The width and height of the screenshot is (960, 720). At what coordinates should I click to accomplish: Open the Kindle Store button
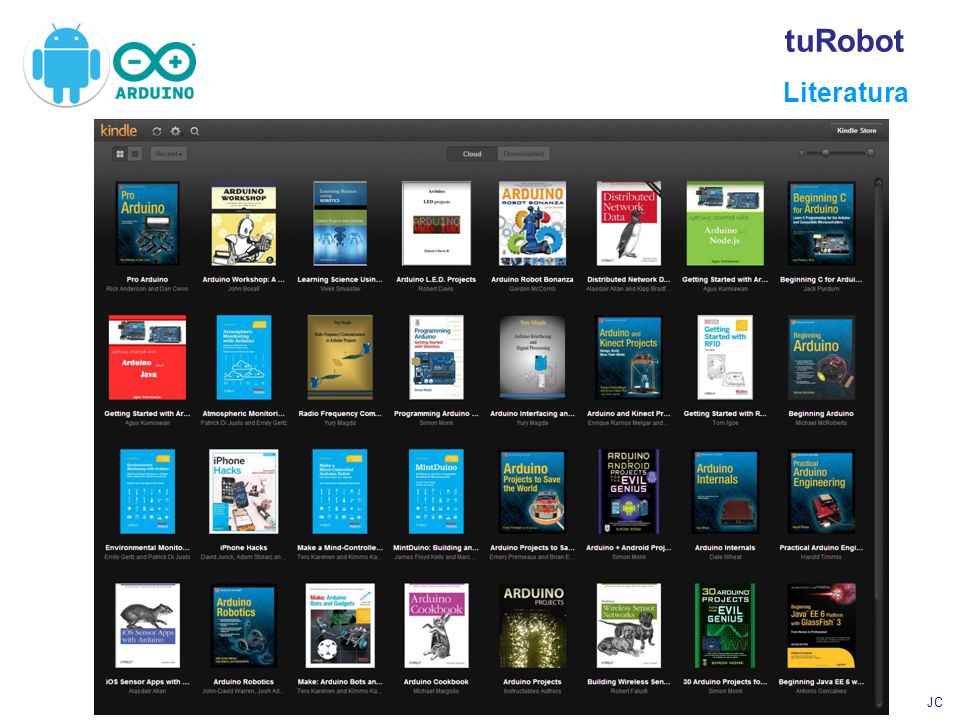point(857,130)
